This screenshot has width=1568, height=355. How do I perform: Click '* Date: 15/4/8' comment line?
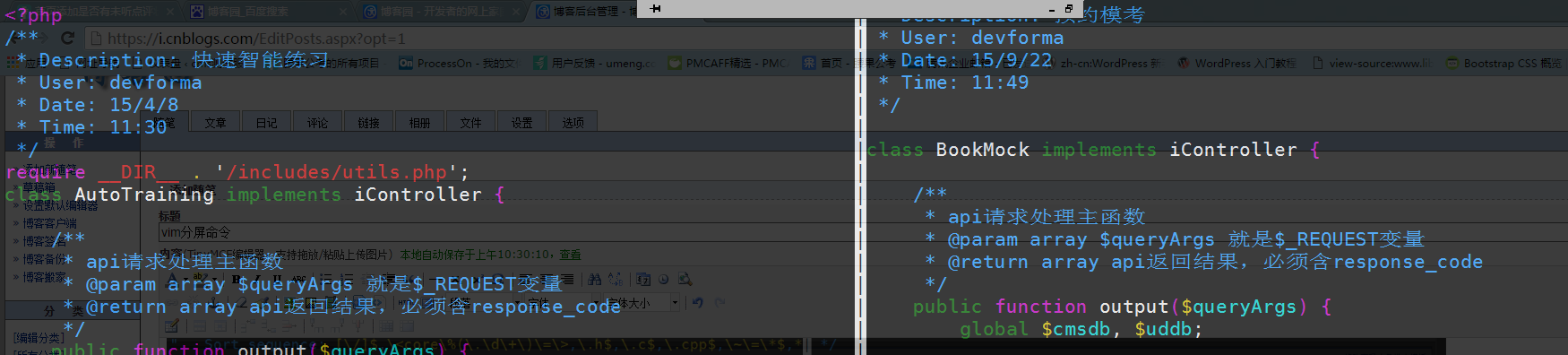pos(97,105)
